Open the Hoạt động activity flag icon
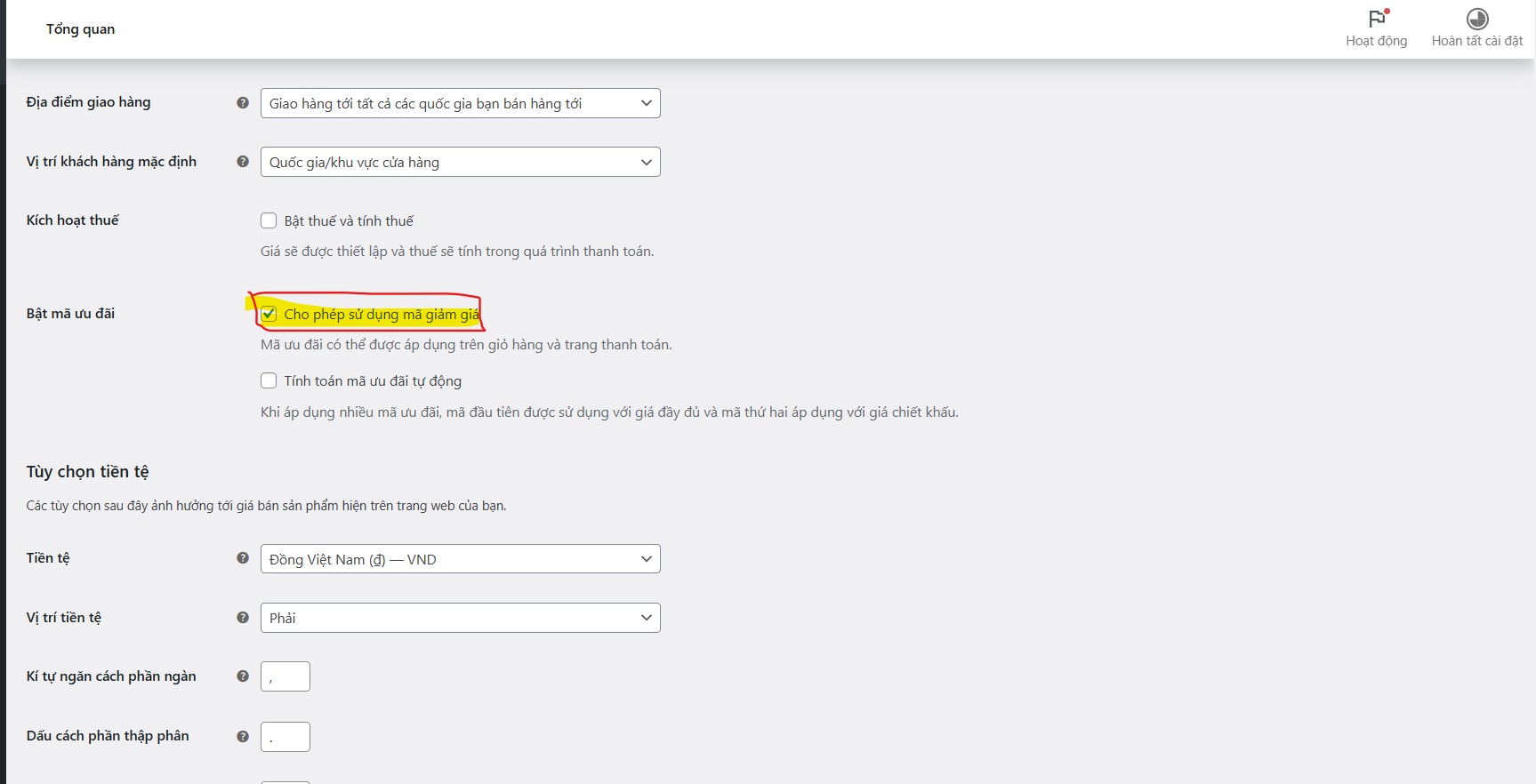This screenshot has height=784, width=1536. [1378, 18]
